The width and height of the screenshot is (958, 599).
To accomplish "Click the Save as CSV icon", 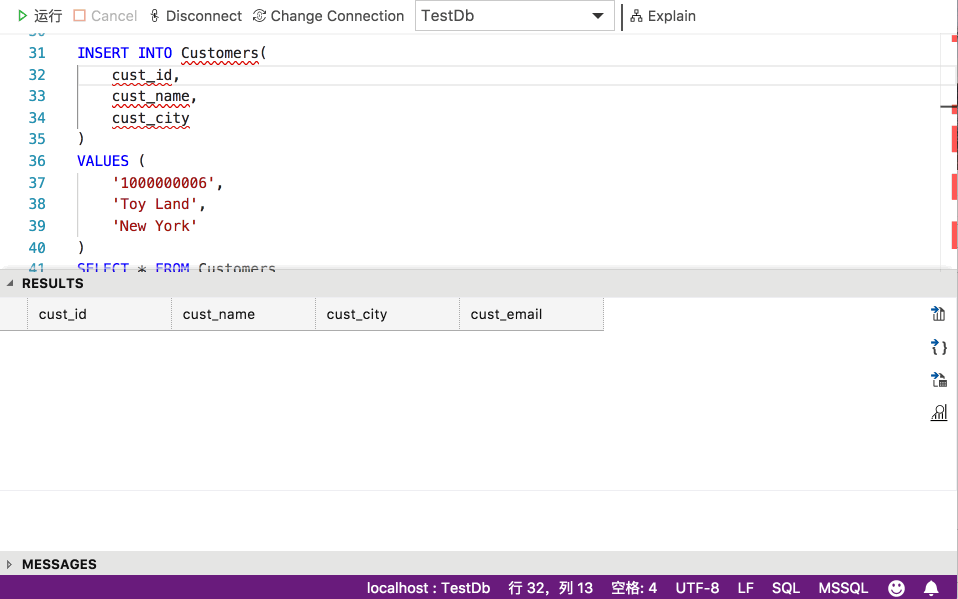I will [938, 314].
